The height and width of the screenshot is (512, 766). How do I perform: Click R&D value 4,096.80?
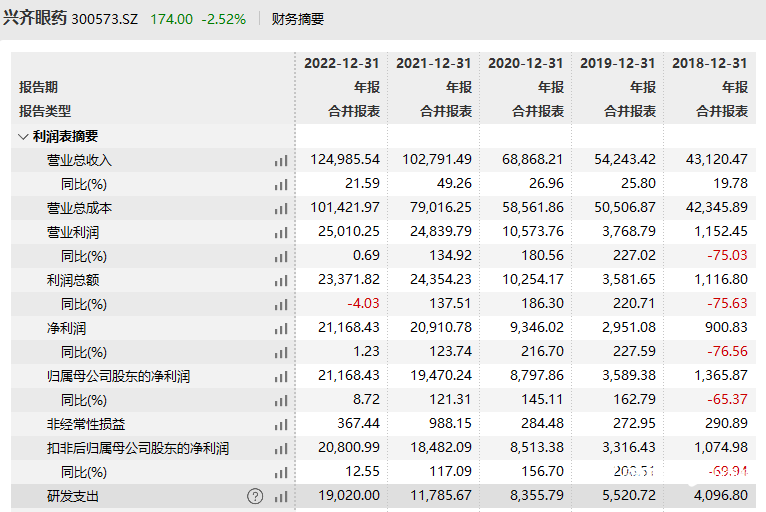pyautogui.click(x=721, y=495)
